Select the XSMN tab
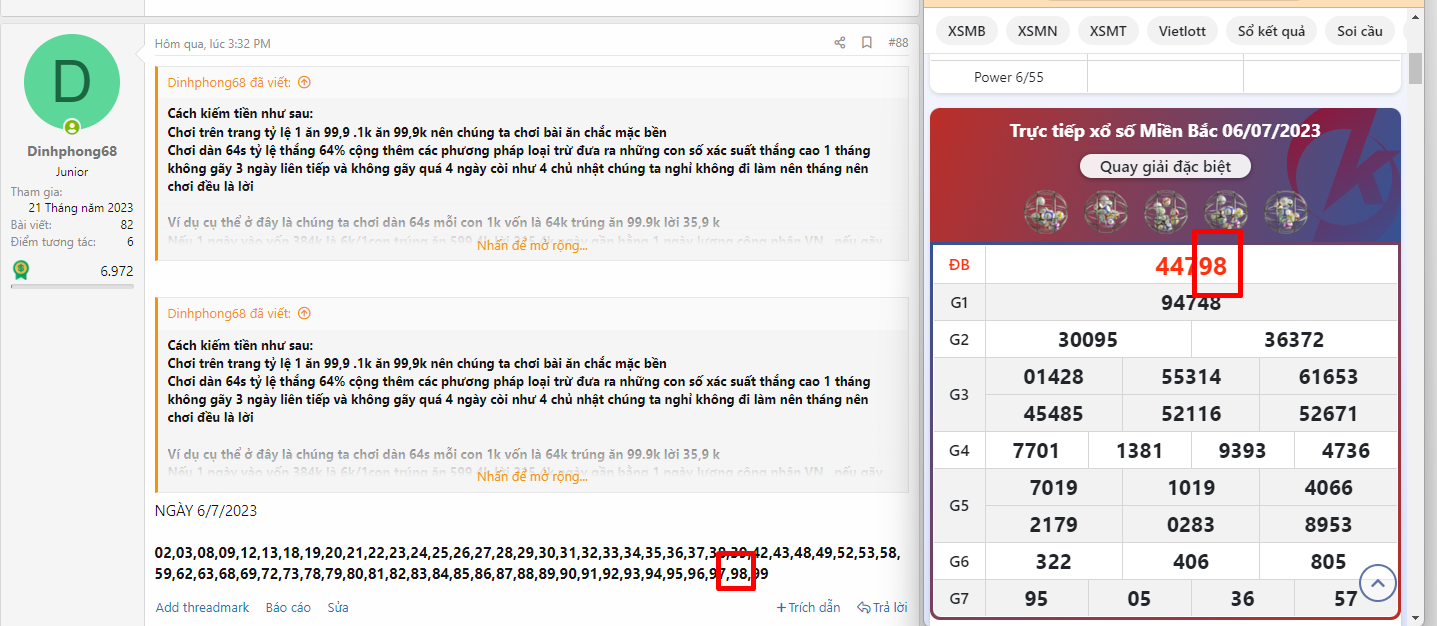Viewport: 1437px width, 626px height. point(1038,31)
